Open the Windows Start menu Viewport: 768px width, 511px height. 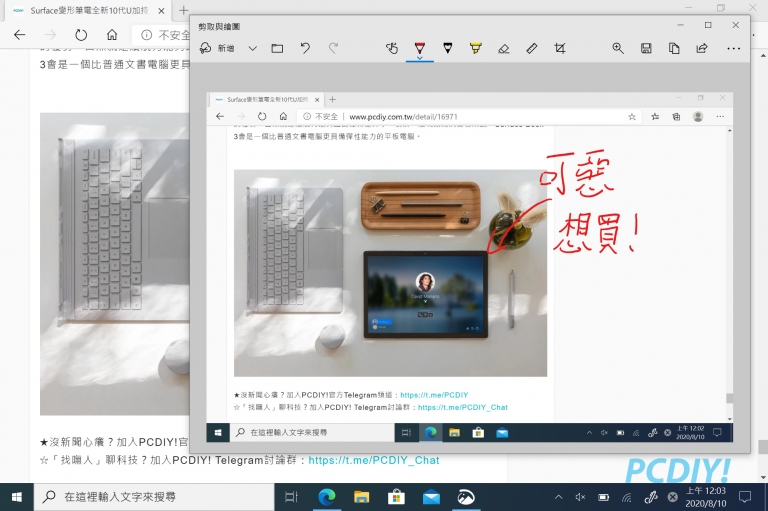[16, 497]
